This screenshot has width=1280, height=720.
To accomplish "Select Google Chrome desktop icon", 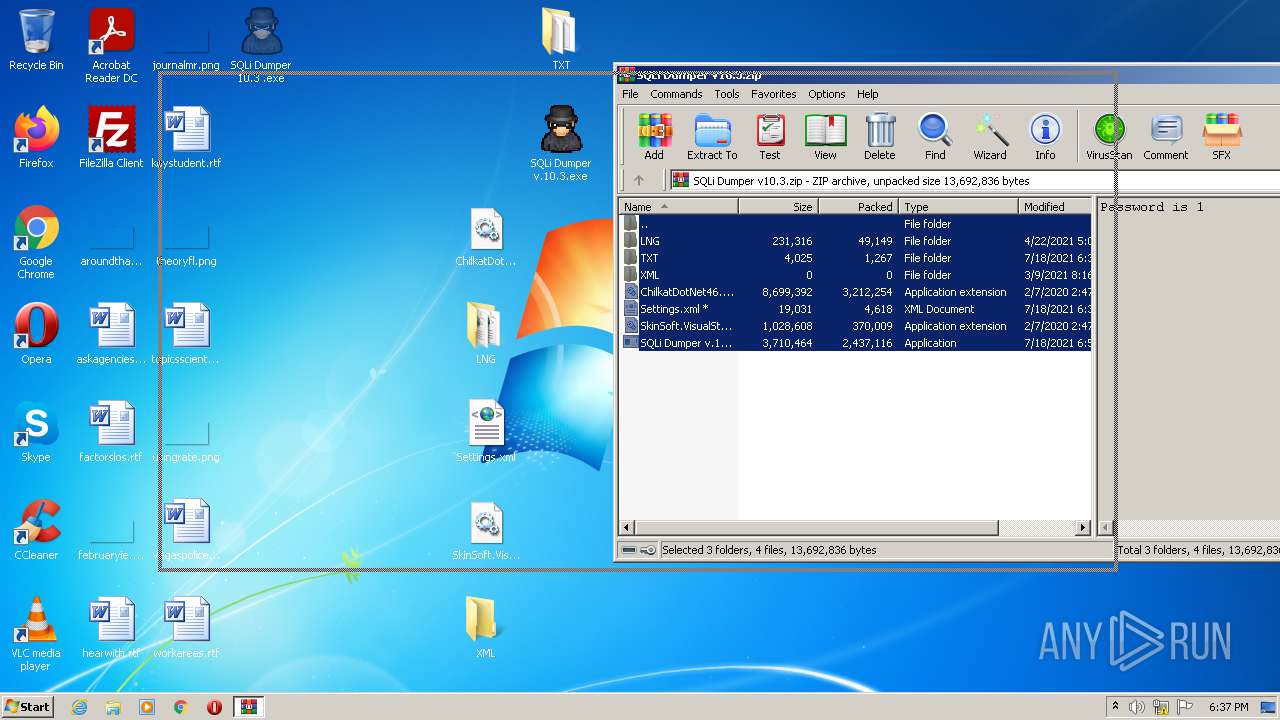I will [36, 243].
